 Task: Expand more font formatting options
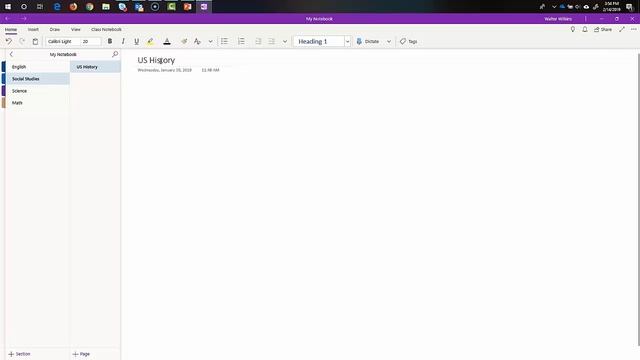(x=210, y=41)
